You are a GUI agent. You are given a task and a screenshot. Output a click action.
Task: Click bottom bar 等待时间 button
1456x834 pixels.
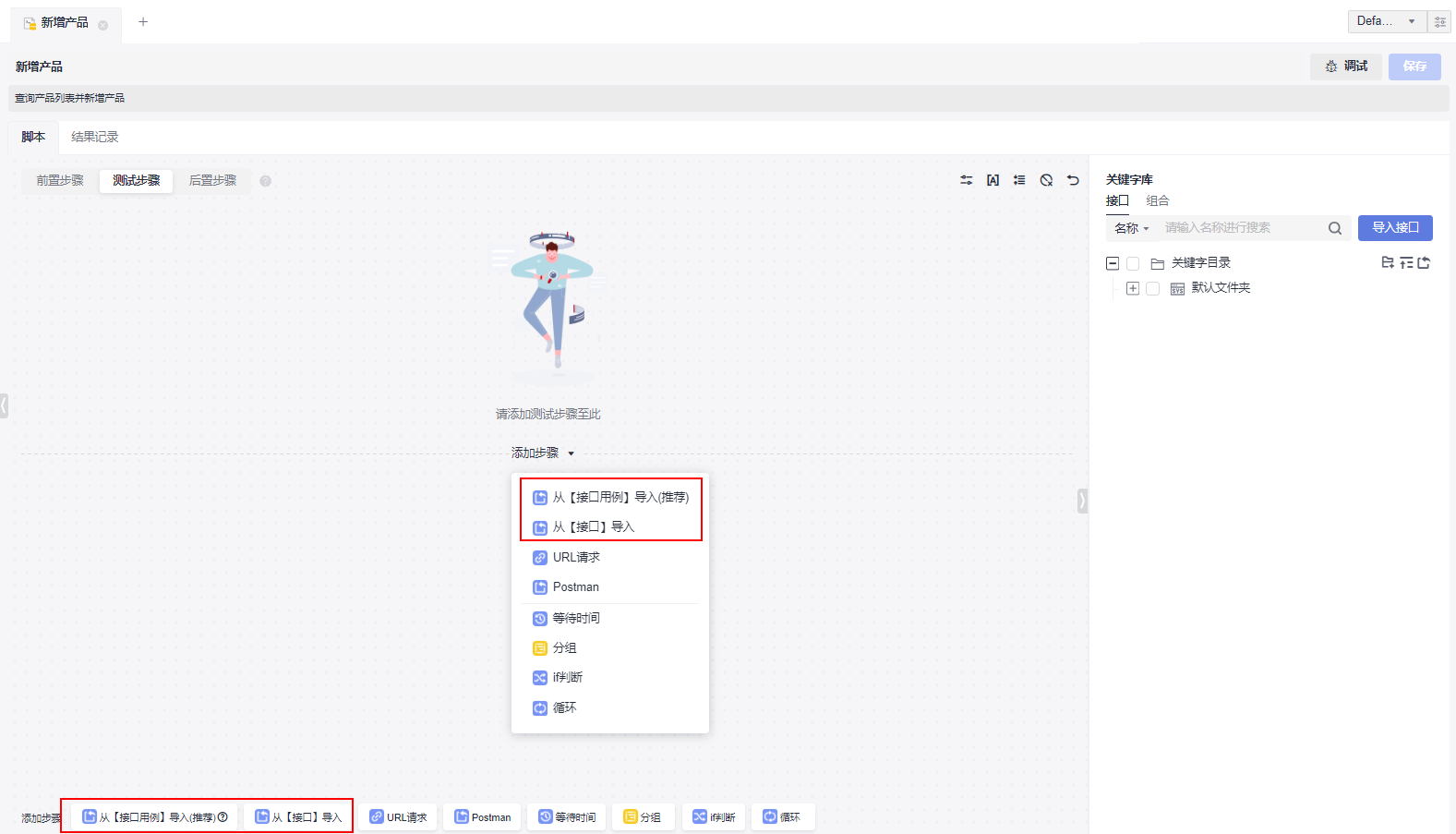coord(567,817)
